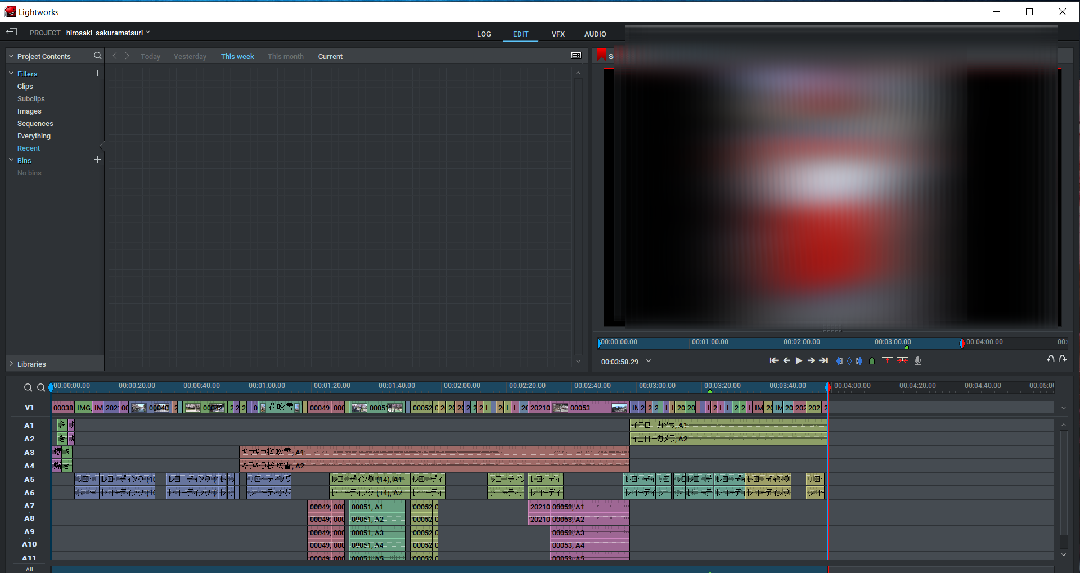The image size is (1080, 573).
Task: Toggle the V1 video track
Action: (29, 408)
